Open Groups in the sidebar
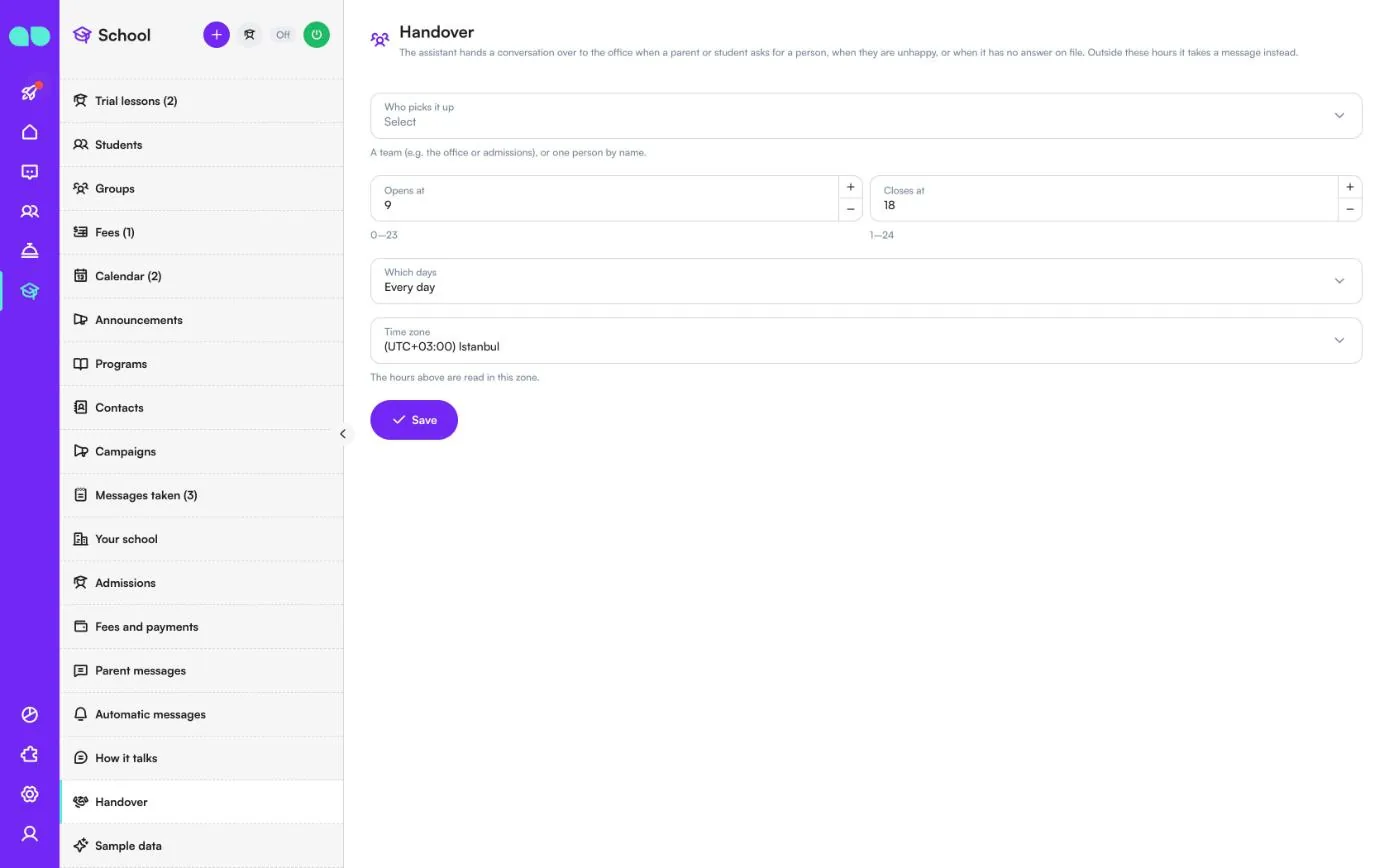This screenshot has height=868, width=1389. [202, 189]
